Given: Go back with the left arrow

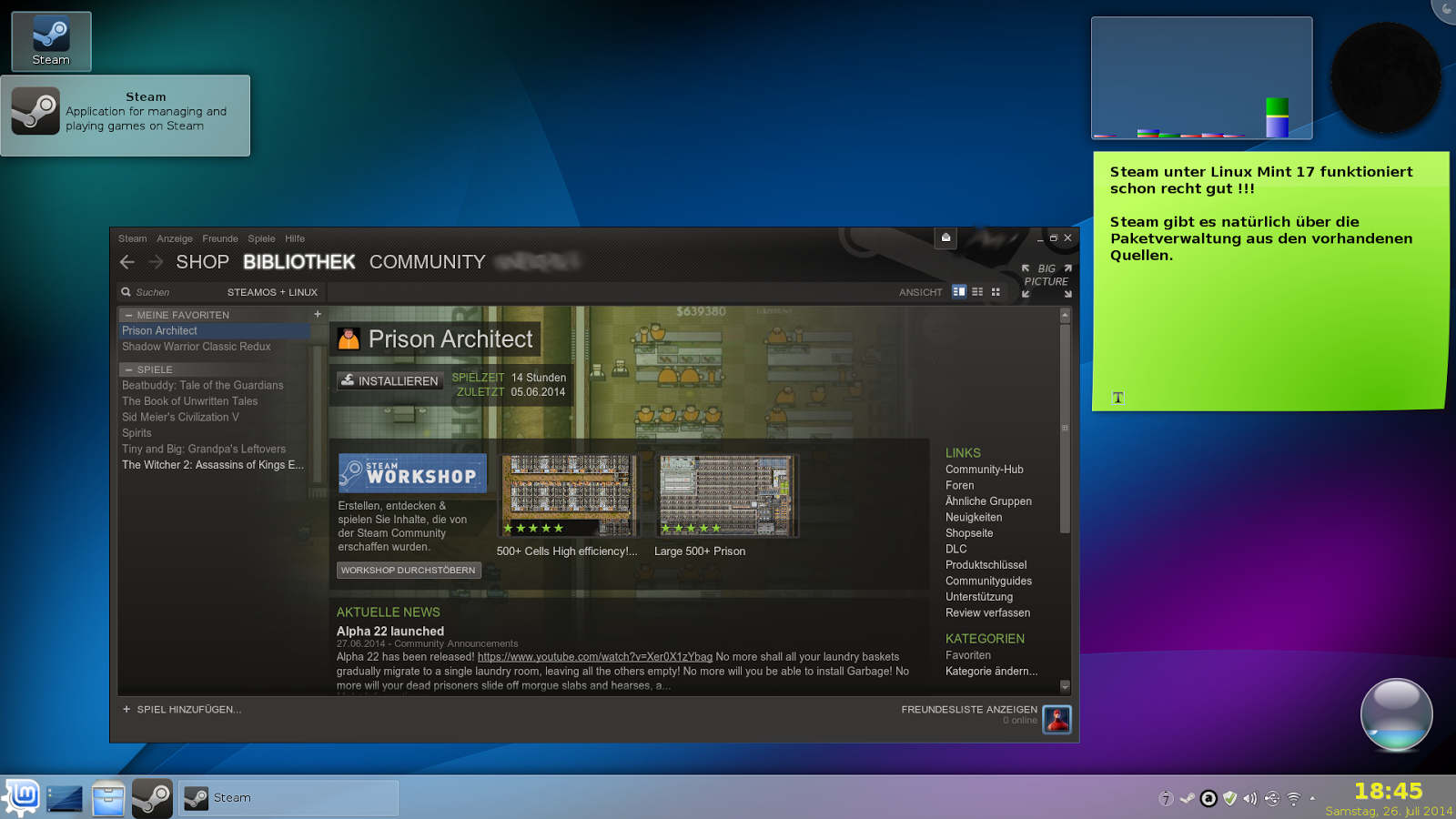Looking at the screenshot, I should 127,262.
